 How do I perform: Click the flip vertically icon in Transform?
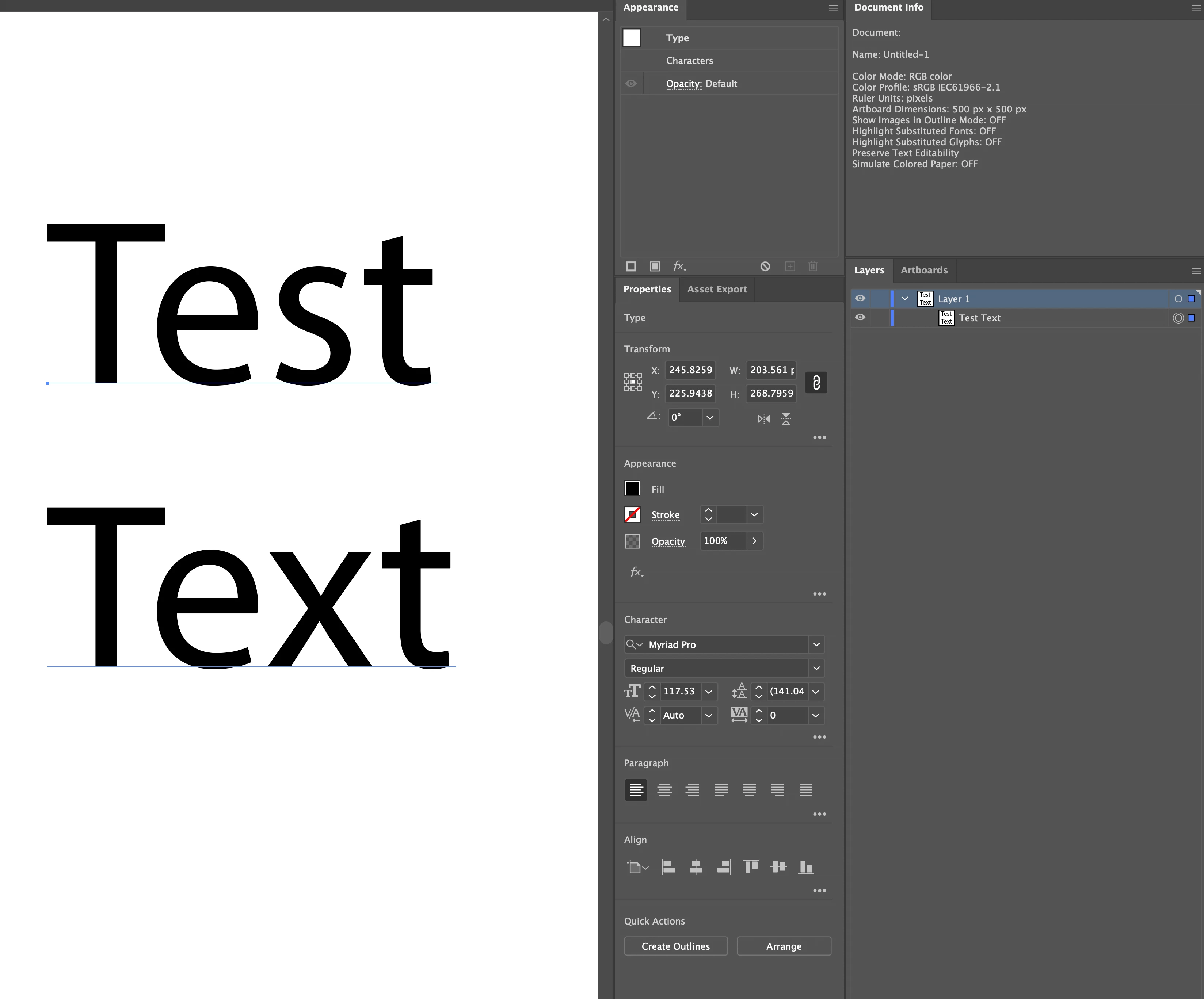[x=786, y=418]
